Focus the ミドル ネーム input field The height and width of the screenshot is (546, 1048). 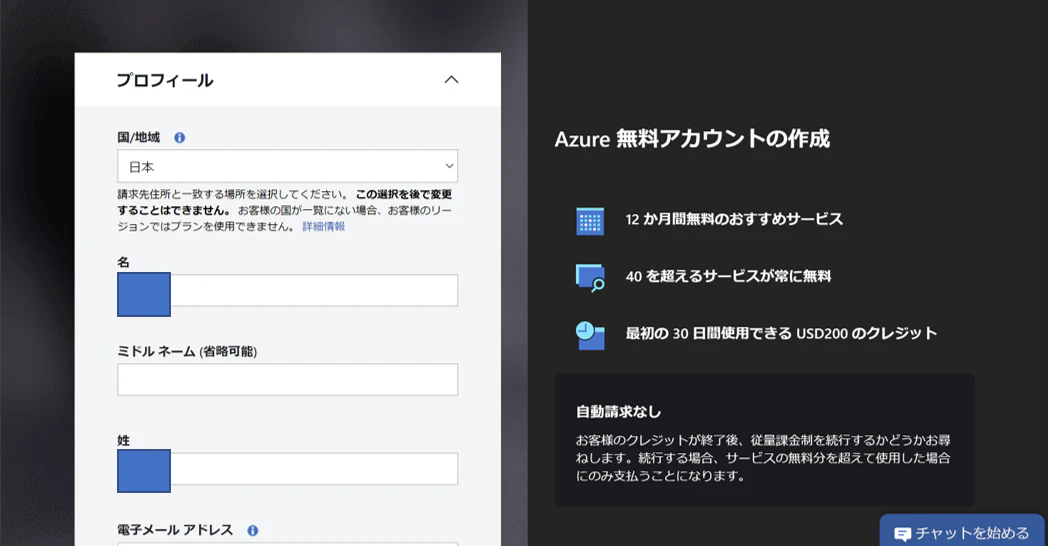[287, 380]
